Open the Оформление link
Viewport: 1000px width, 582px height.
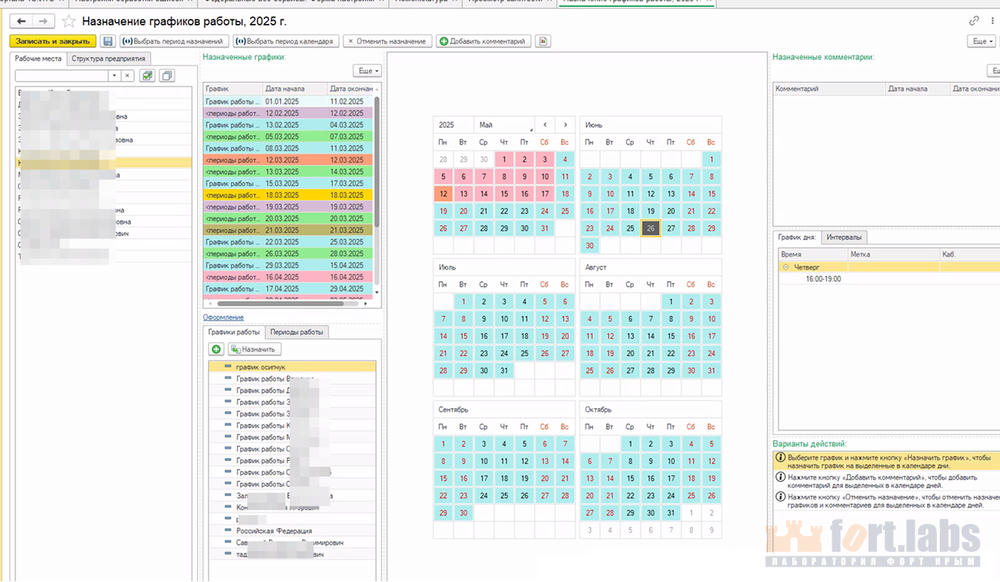click(x=223, y=317)
